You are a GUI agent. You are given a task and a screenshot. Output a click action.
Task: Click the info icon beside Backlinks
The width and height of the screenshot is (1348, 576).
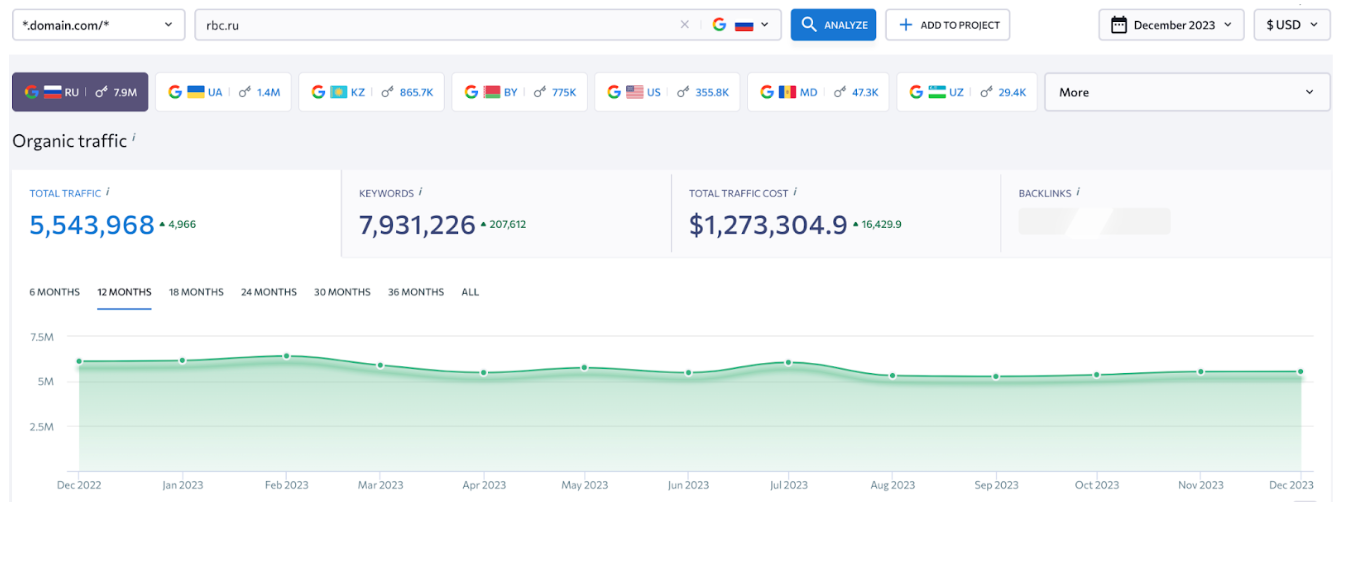(x=1078, y=192)
